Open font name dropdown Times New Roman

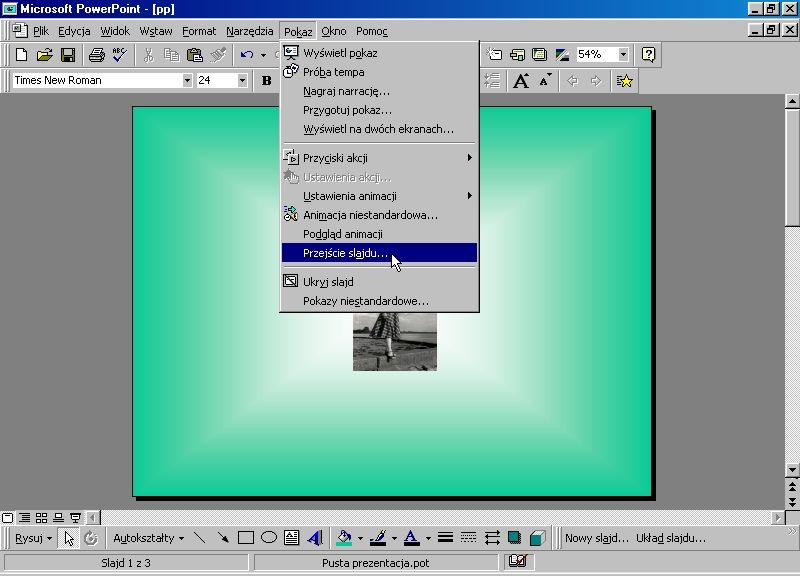tap(187, 81)
